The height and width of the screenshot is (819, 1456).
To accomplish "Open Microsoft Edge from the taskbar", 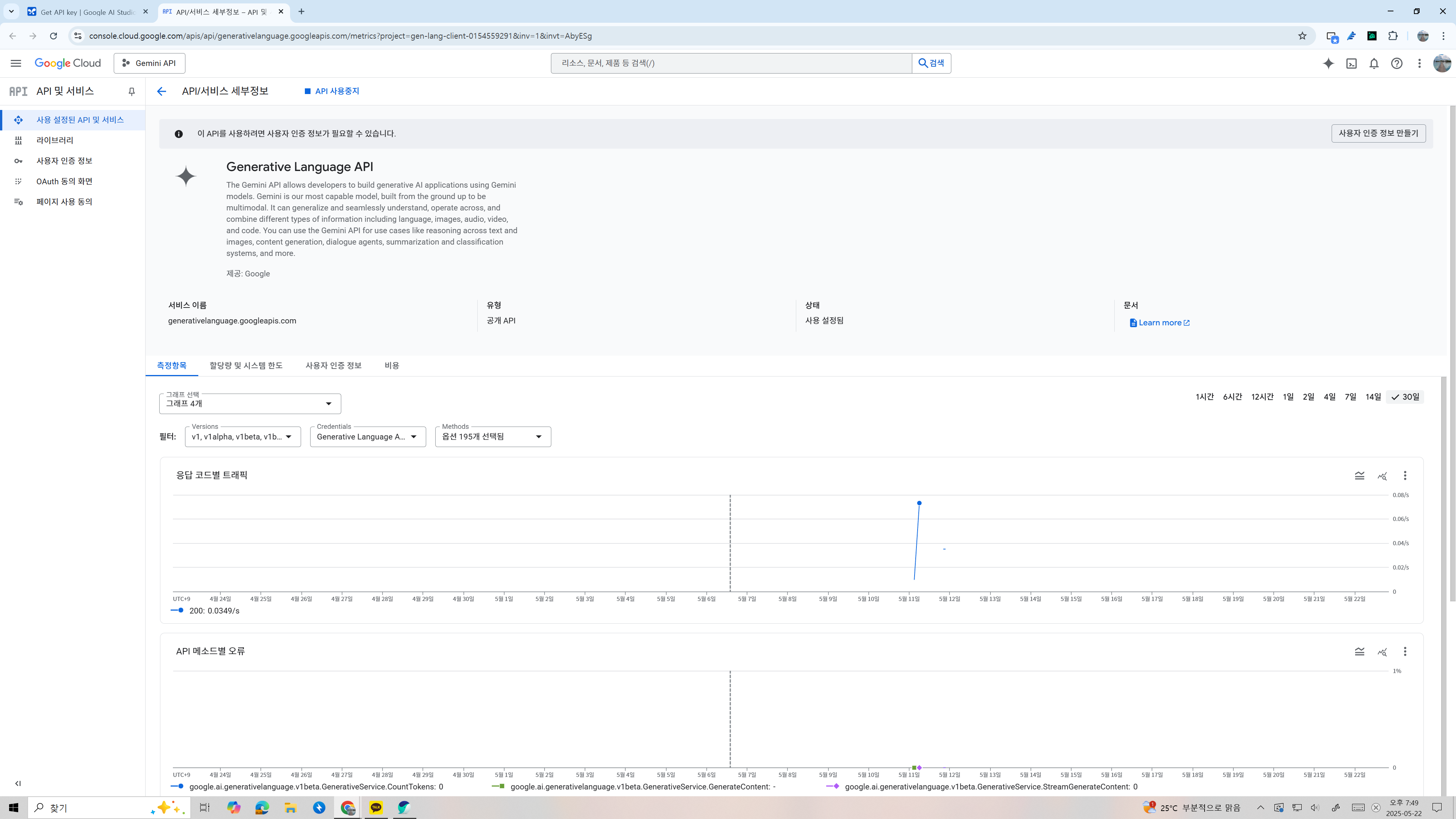I will tap(262, 808).
